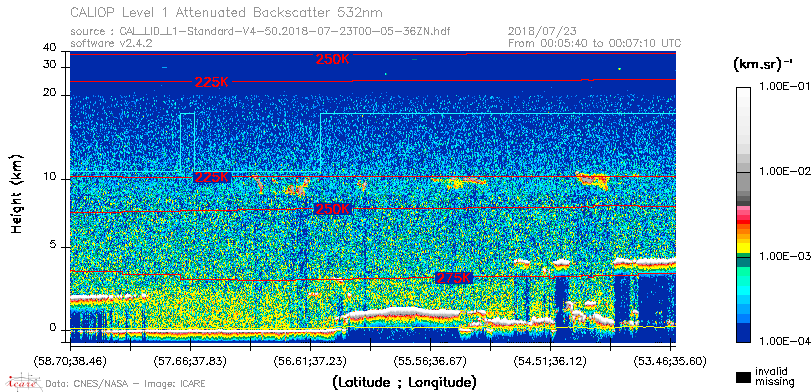811x392 pixels.
Task: Click the y-axis tick label '40'
Action: point(50,48)
